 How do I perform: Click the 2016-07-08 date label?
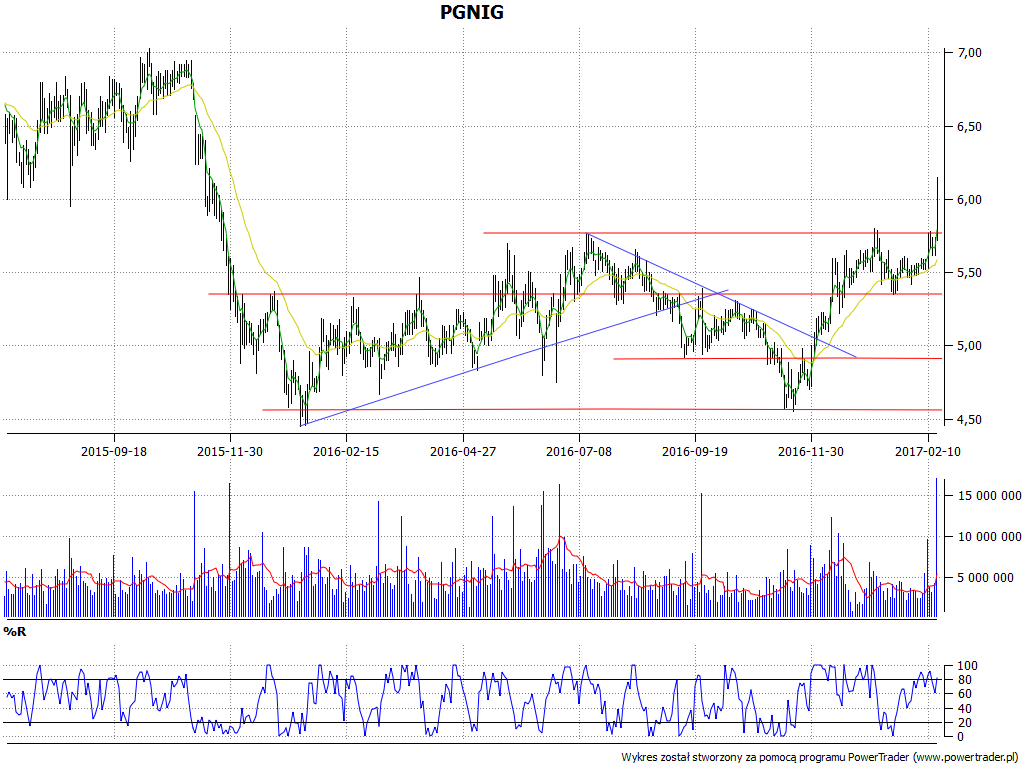point(579,451)
